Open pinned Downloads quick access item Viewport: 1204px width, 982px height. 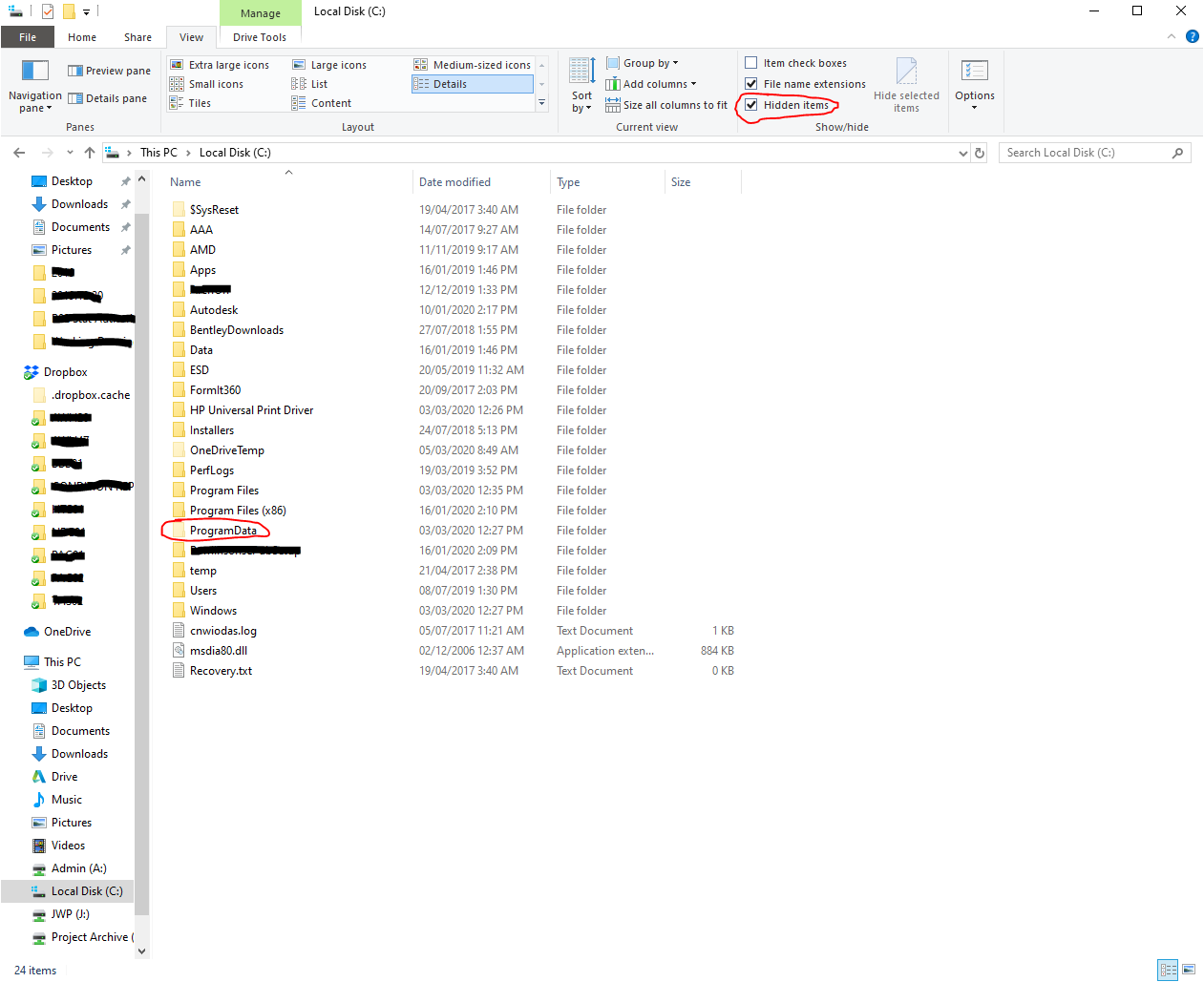[x=79, y=204]
